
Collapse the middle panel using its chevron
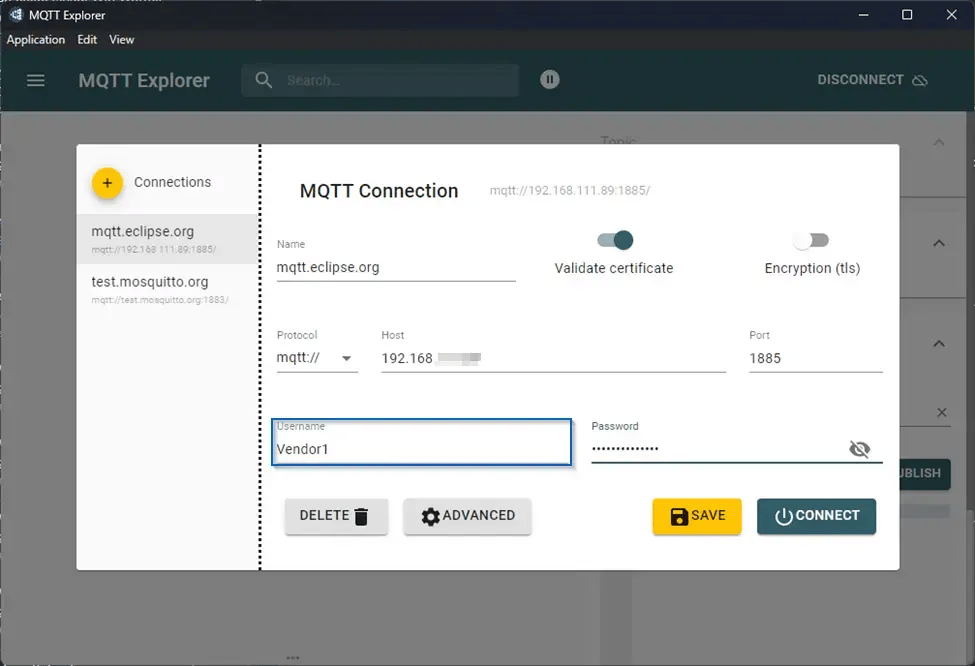pos(938,242)
